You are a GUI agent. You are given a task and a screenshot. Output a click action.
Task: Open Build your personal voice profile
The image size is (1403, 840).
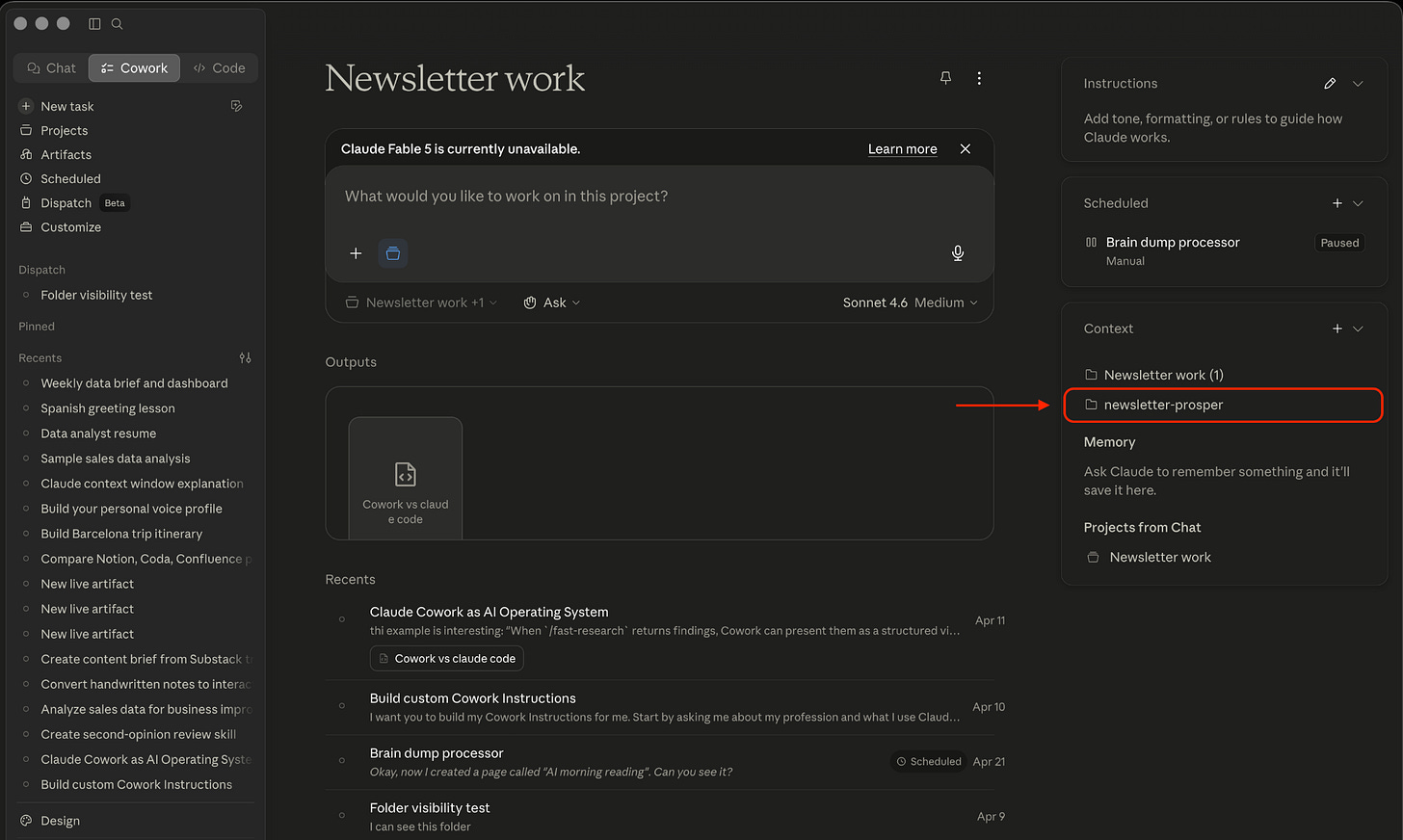pyautogui.click(x=131, y=509)
